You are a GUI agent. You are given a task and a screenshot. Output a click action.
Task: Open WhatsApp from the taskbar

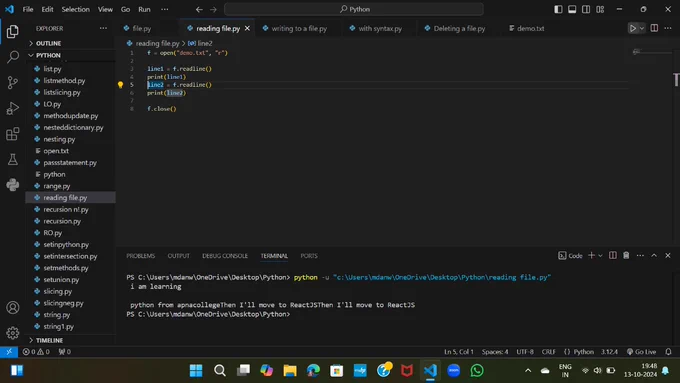[x=477, y=370]
